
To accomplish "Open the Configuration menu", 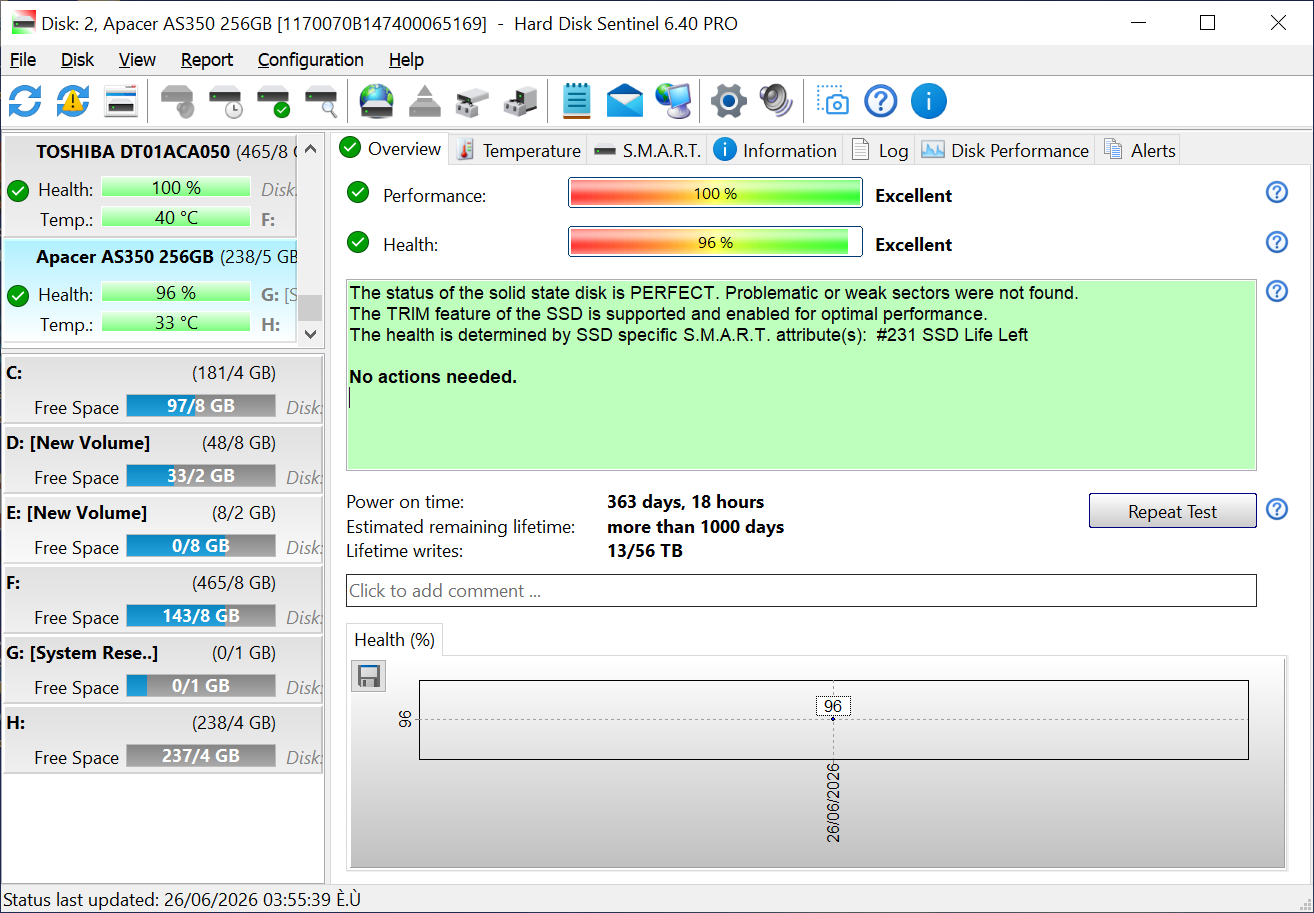I will point(311,60).
